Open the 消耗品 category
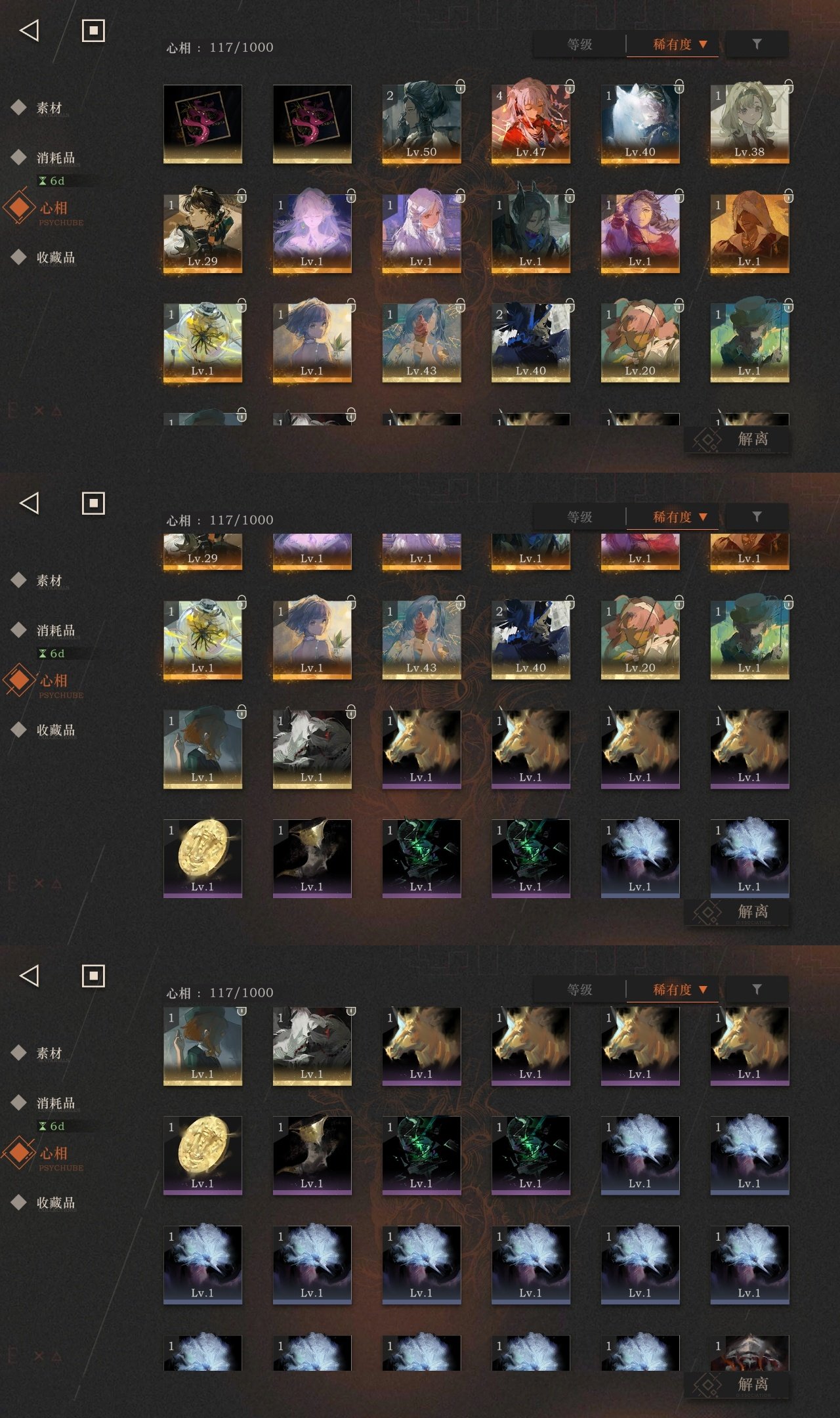The width and height of the screenshot is (840, 1418). [x=55, y=158]
